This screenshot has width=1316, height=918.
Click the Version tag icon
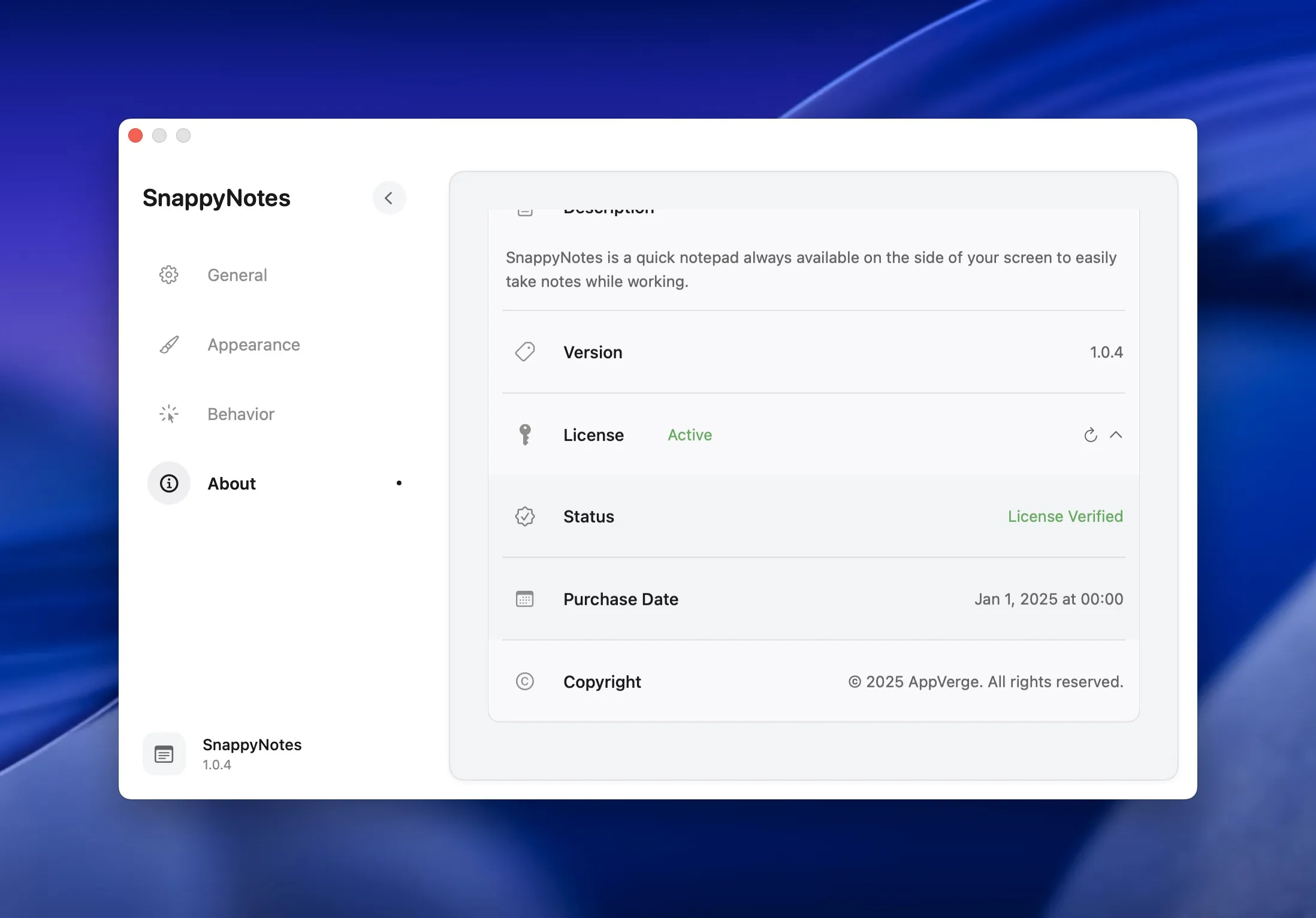[x=525, y=352]
